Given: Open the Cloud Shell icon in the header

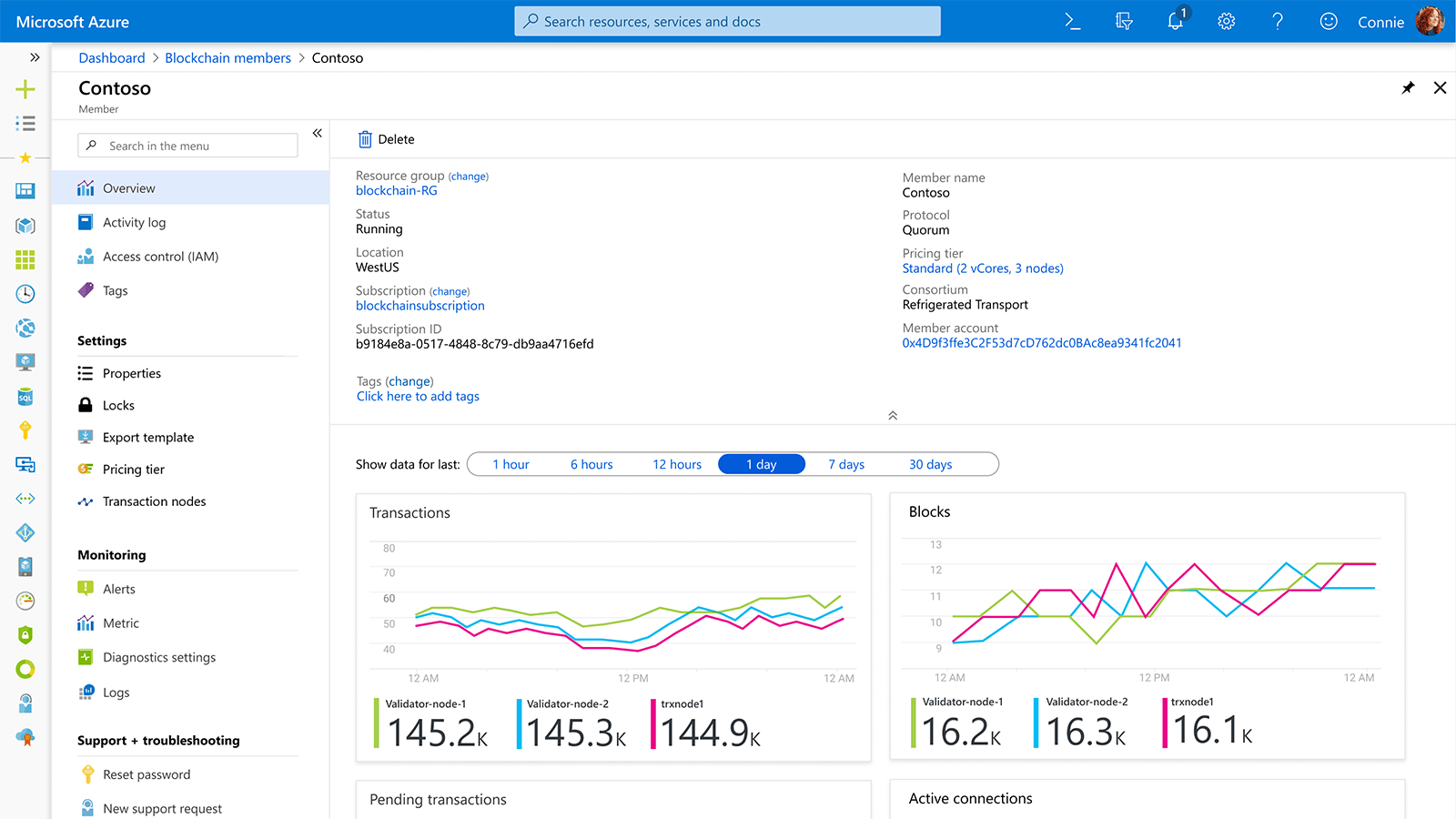Looking at the screenshot, I should pyautogui.click(x=1073, y=22).
